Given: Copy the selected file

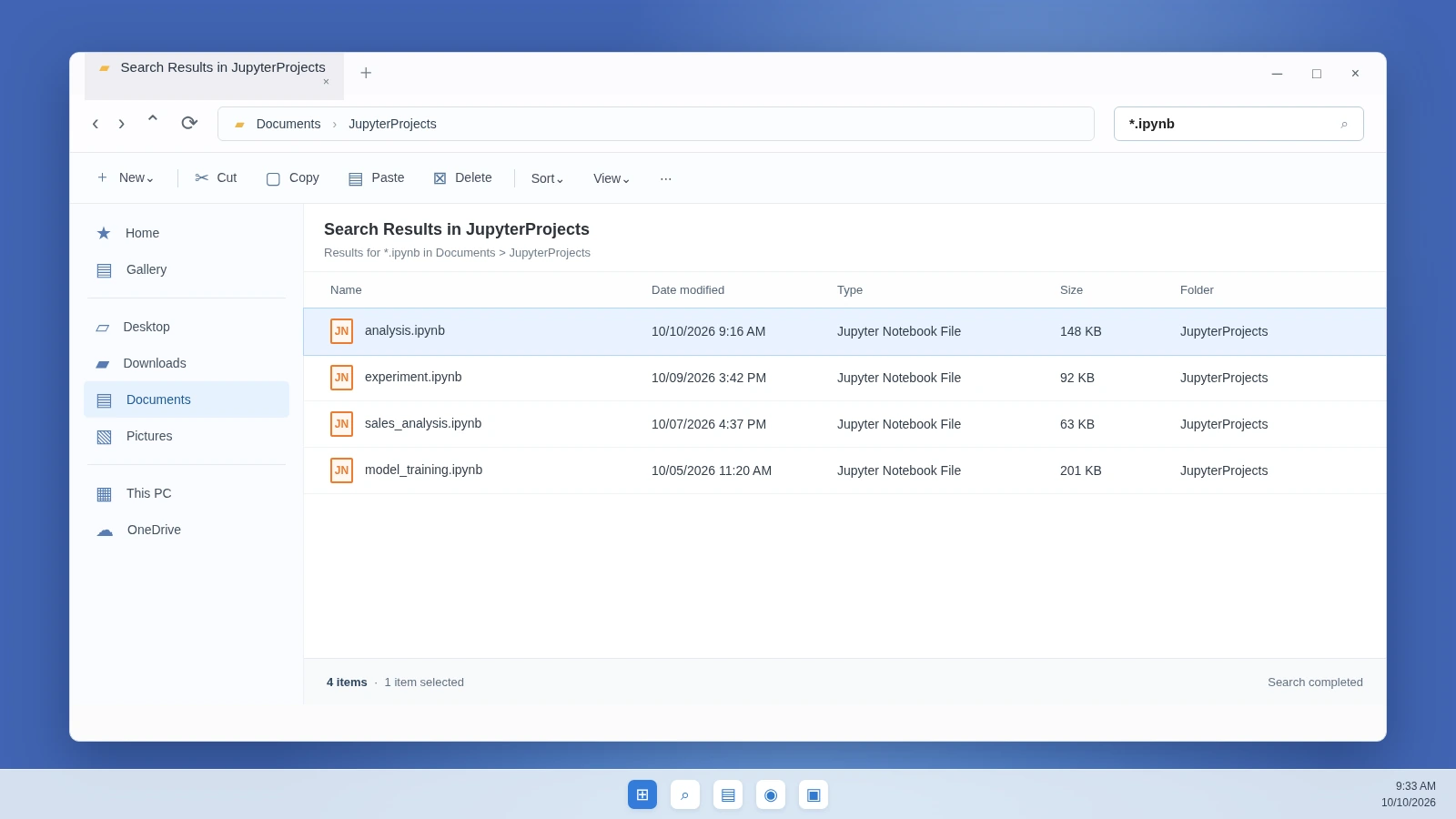Looking at the screenshot, I should coord(293,178).
